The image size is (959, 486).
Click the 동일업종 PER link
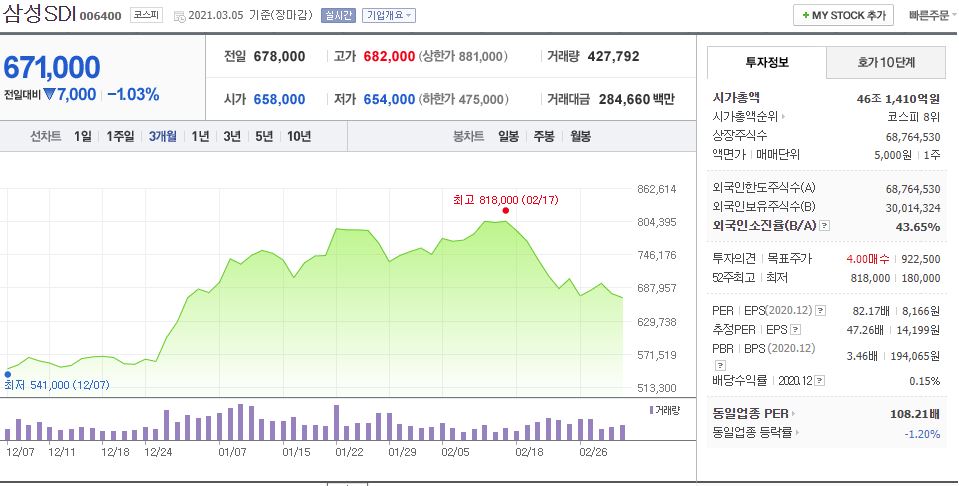pos(750,414)
